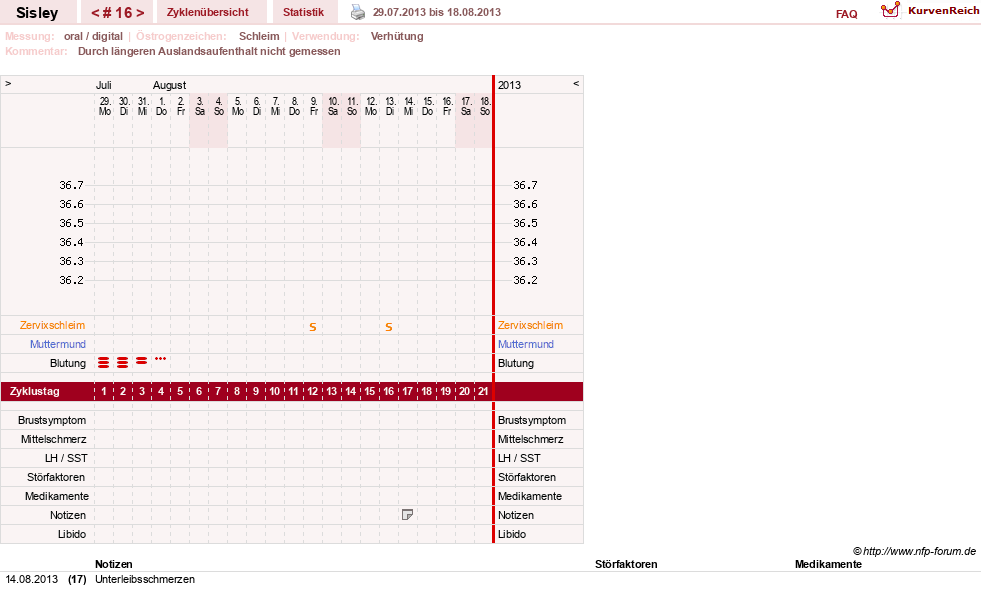Click the right Libido row label
The height and width of the screenshot is (603, 981).
pyautogui.click(x=512, y=534)
